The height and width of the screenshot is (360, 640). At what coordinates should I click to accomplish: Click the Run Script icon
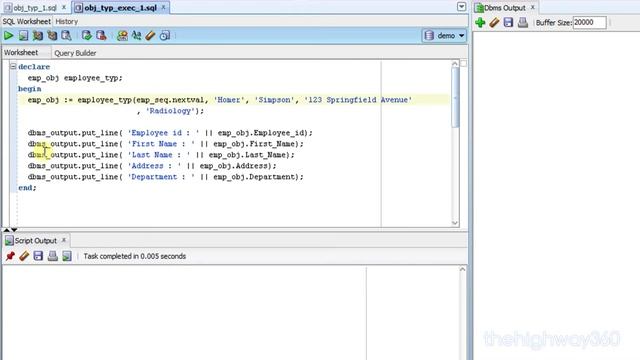[23, 36]
